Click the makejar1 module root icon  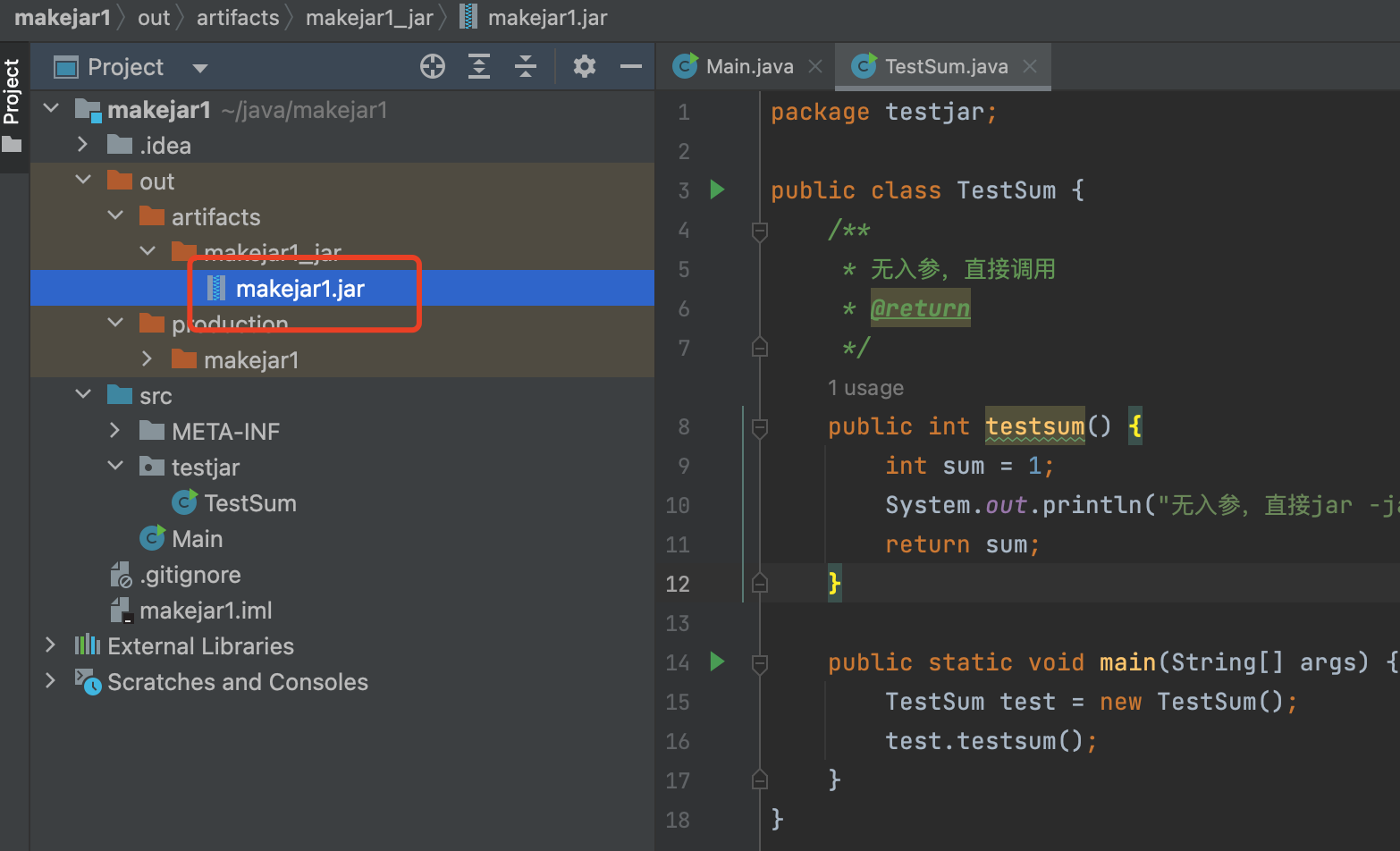(x=88, y=110)
